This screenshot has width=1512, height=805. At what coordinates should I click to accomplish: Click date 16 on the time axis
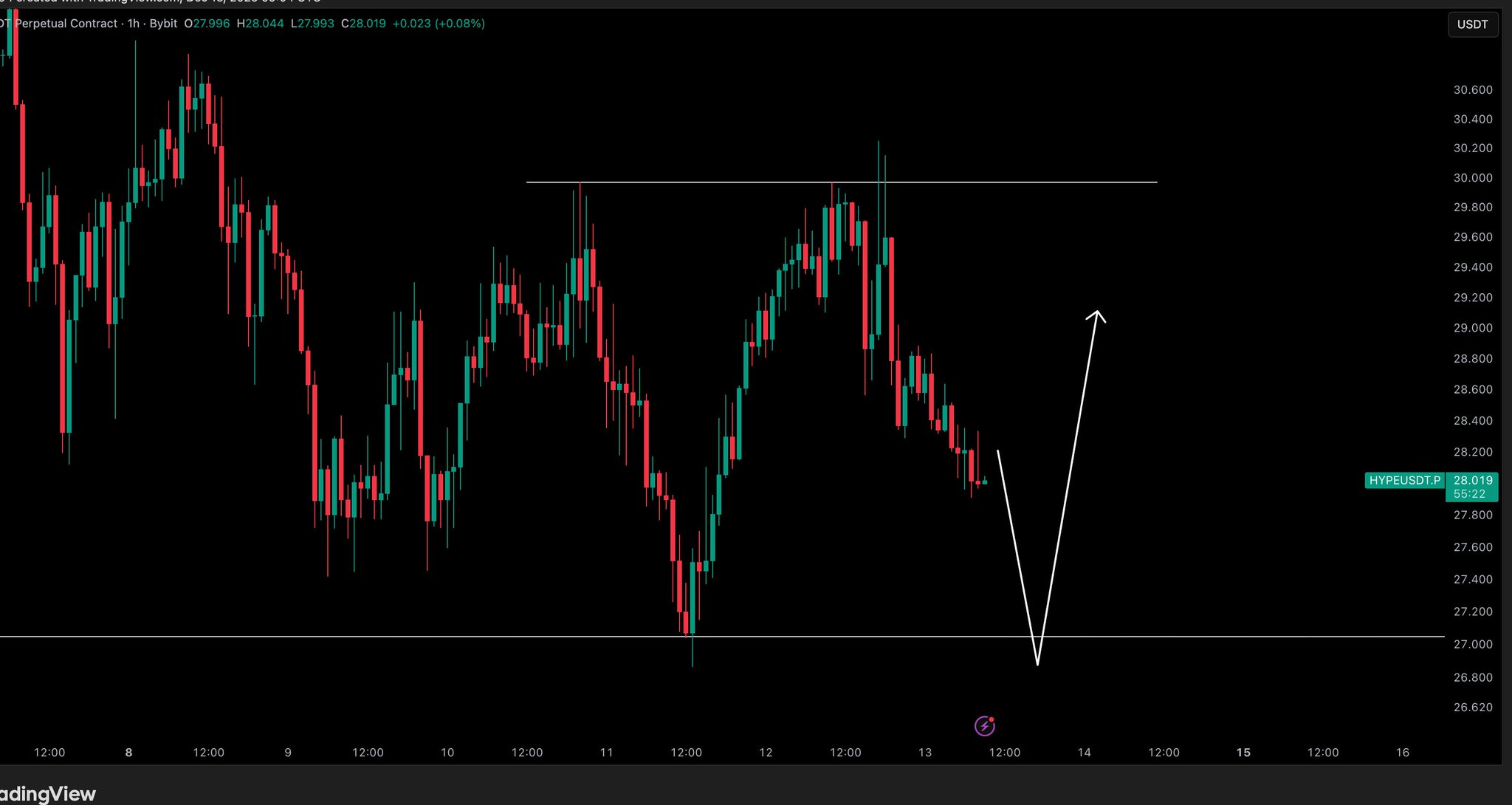[1403, 753]
